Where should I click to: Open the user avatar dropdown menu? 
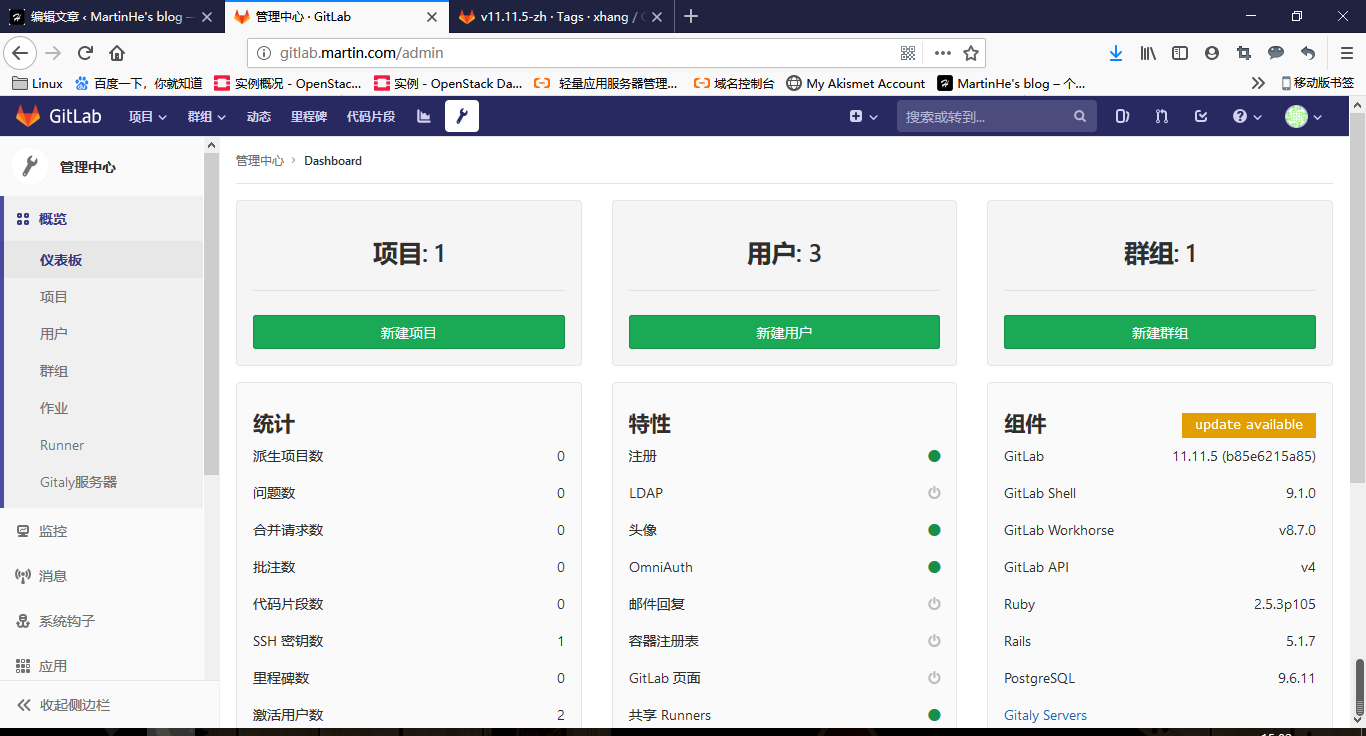coord(1303,116)
